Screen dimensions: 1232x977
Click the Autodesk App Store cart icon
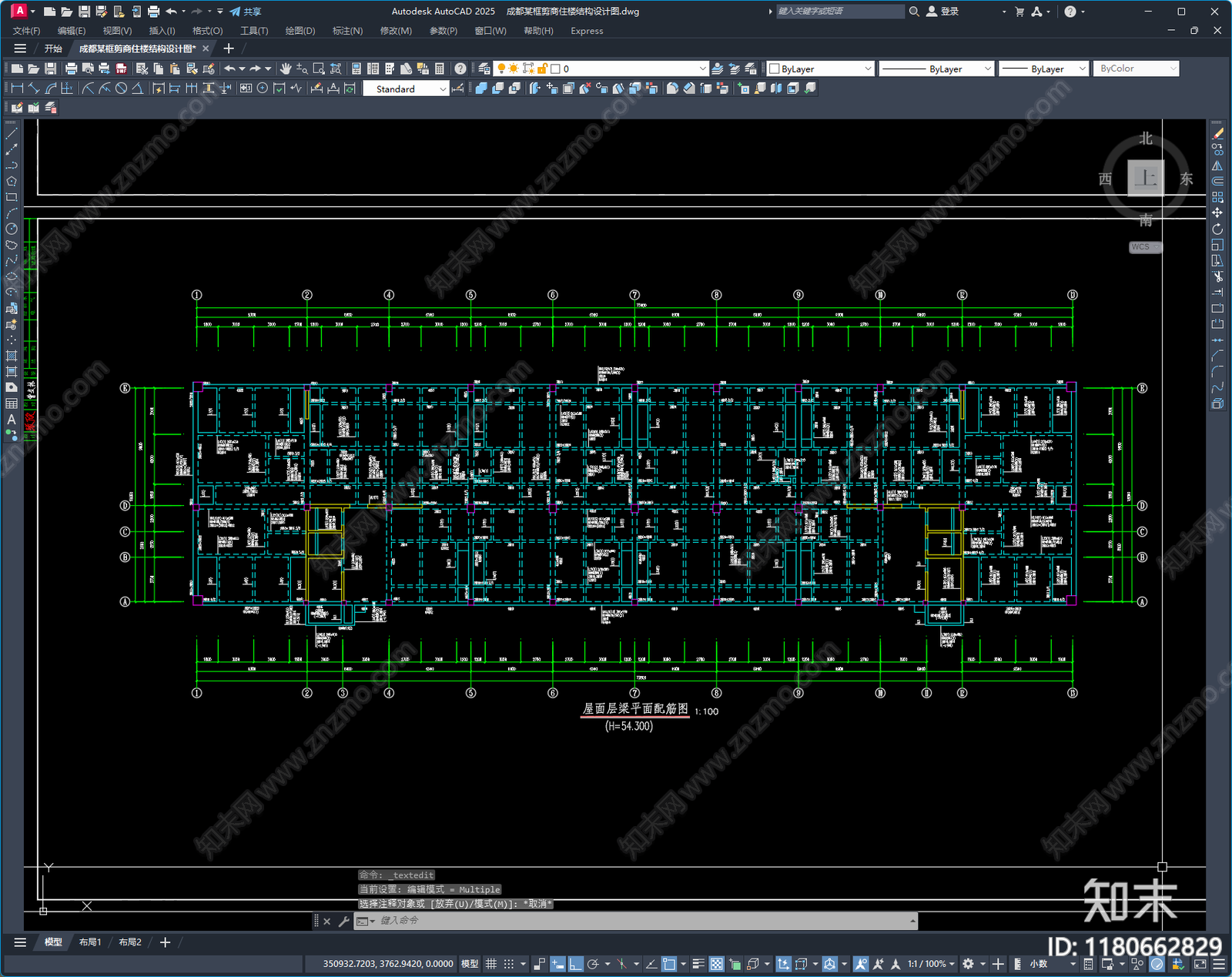click(x=1019, y=12)
